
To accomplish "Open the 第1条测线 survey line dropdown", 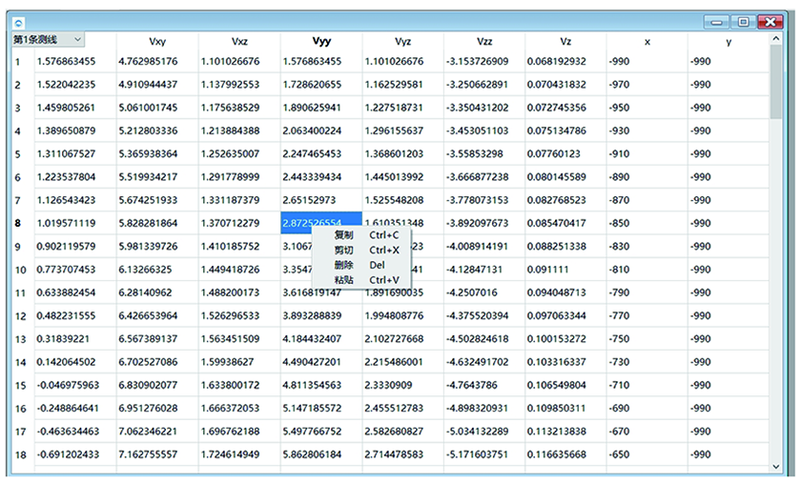I will point(48,39).
